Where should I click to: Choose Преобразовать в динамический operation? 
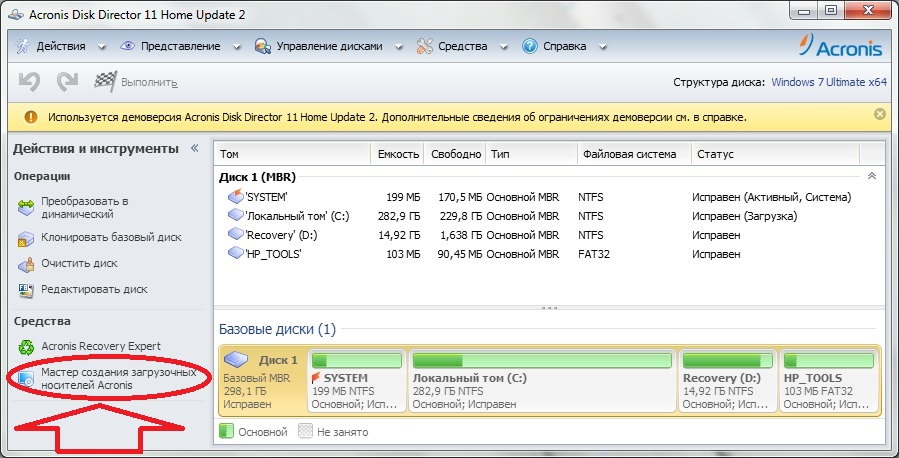85,208
